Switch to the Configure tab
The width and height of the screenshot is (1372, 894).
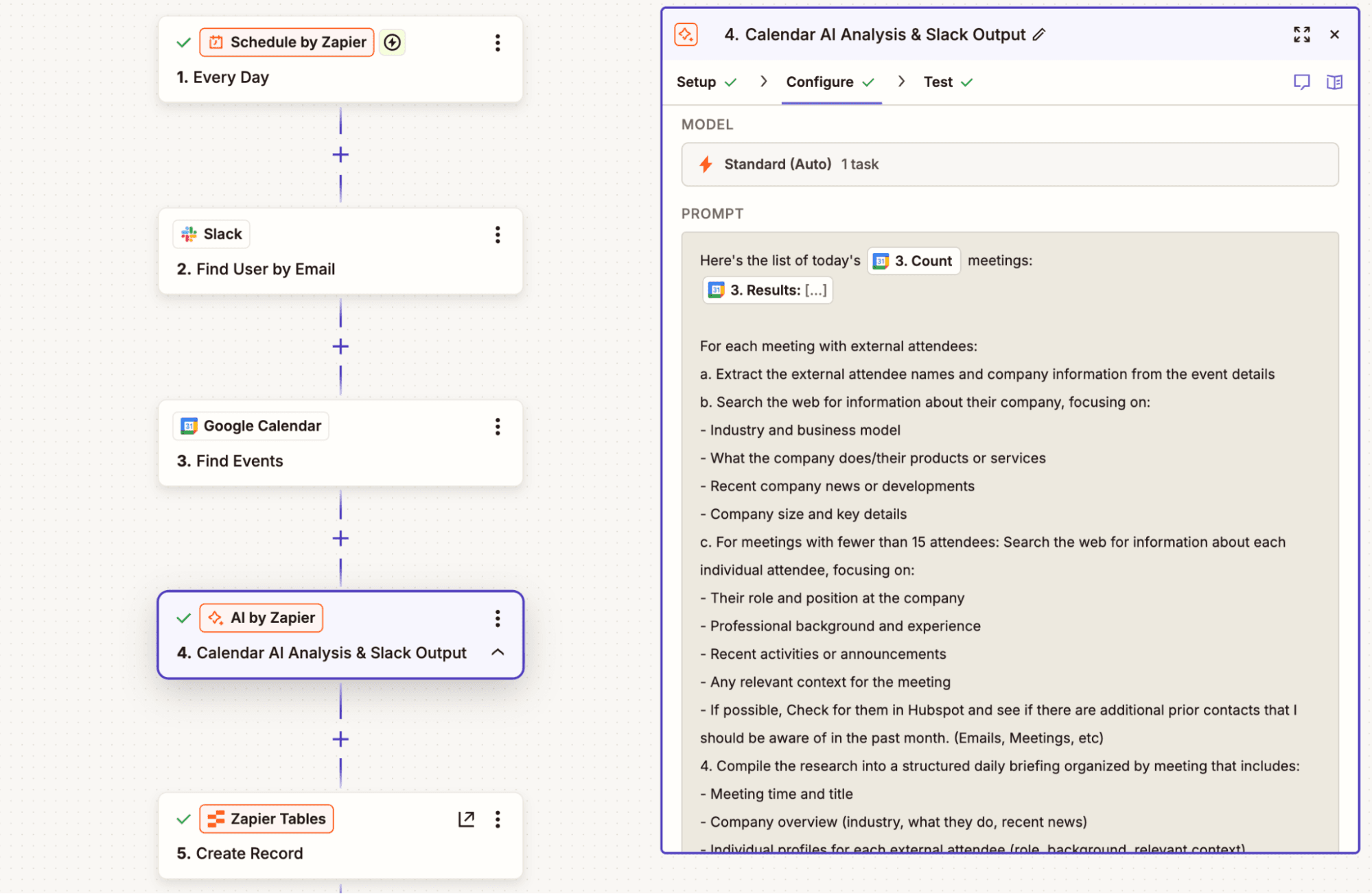pyautogui.click(x=830, y=82)
